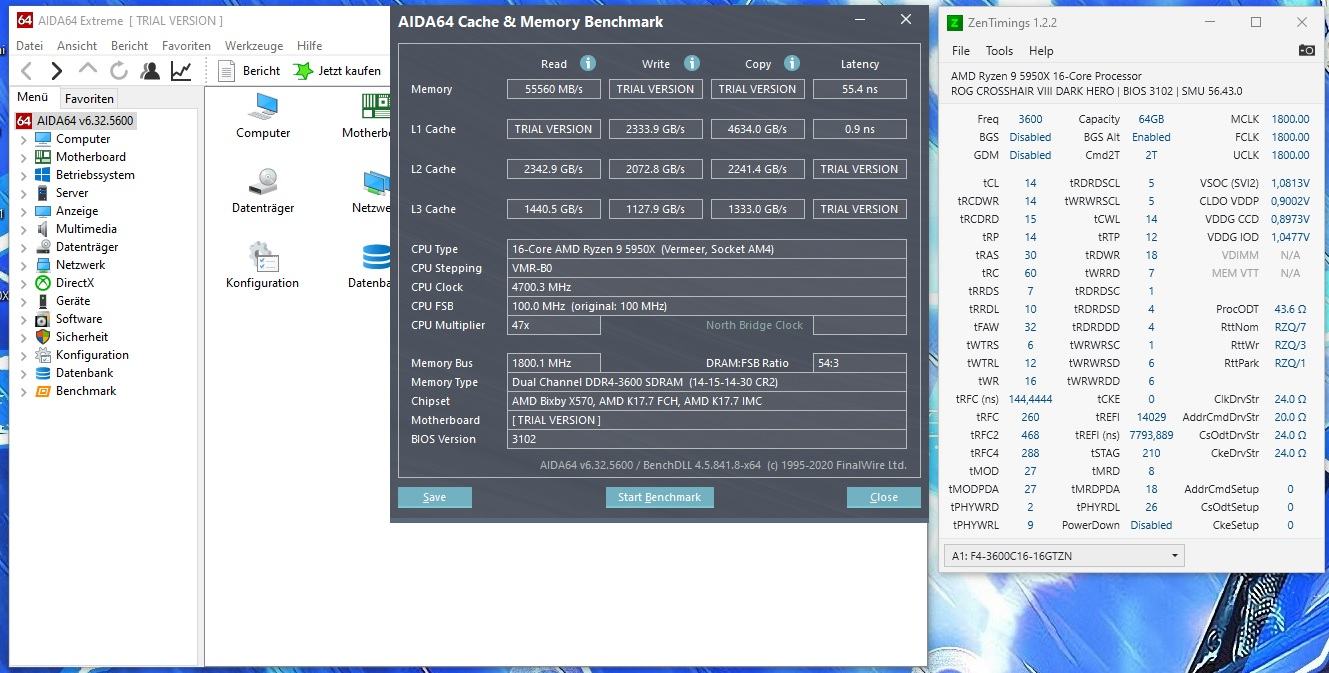Expand the Benchmark tree node
This screenshot has height=673, width=1329.
coord(24,392)
